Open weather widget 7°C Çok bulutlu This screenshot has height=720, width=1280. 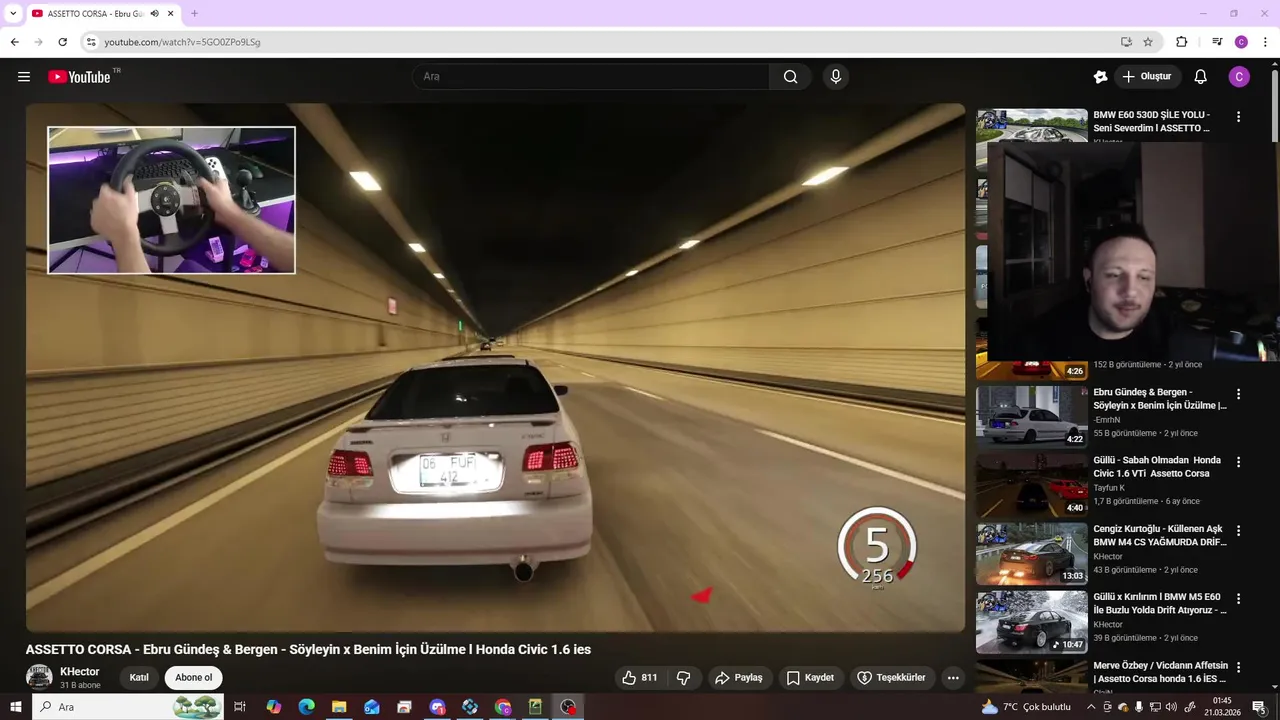pyautogui.click(x=1026, y=707)
